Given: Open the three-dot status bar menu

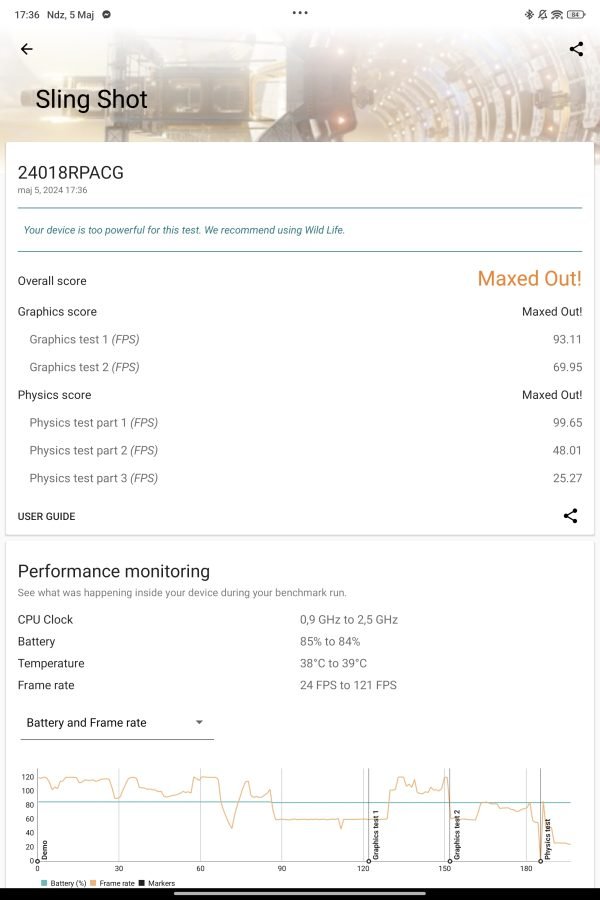Looking at the screenshot, I should 300,13.
